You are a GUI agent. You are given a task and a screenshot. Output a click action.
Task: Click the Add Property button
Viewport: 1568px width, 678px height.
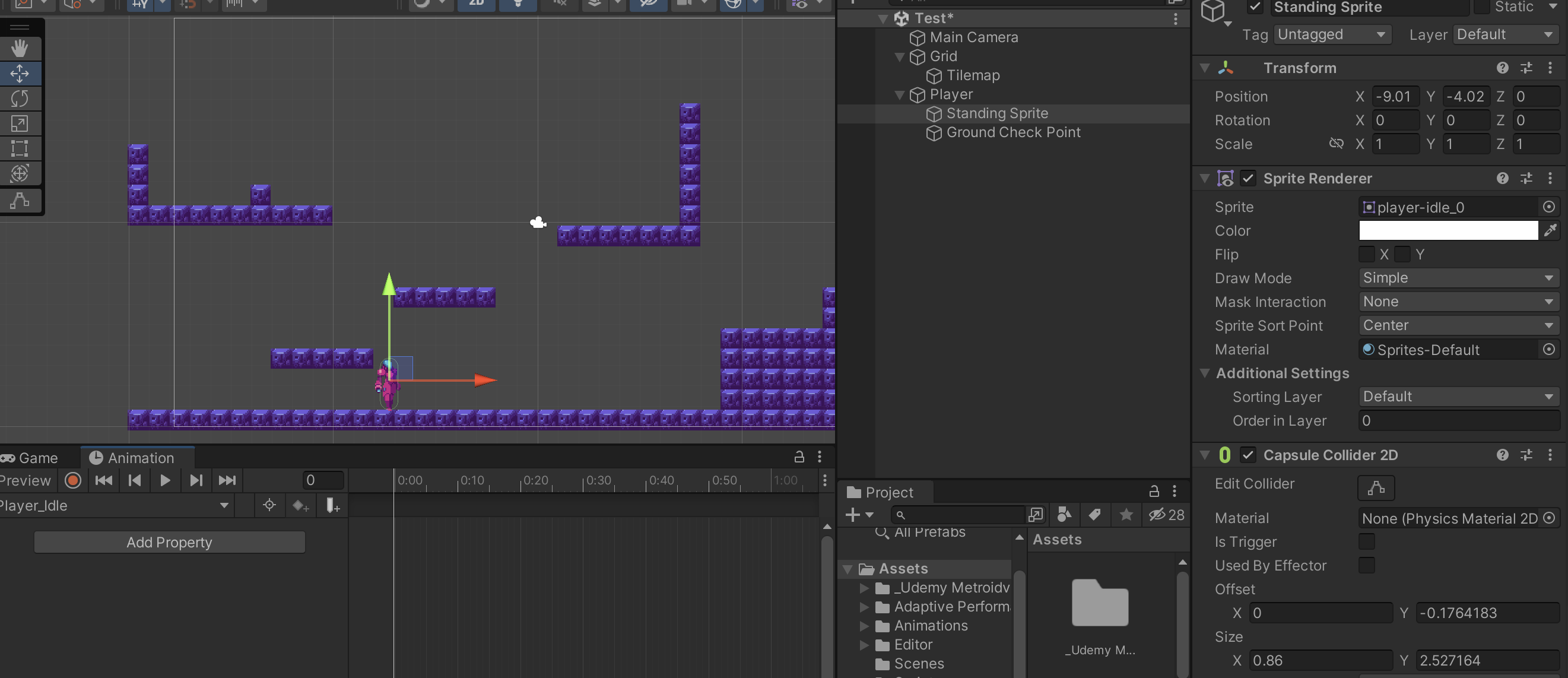pos(169,542)
